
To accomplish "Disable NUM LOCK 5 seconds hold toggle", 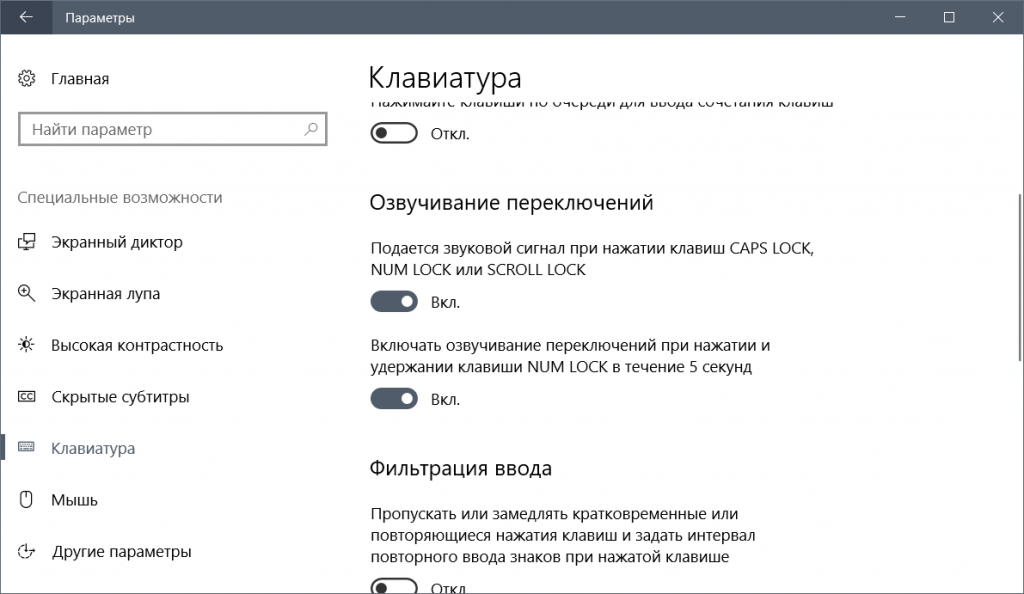I will click(393, 399).
